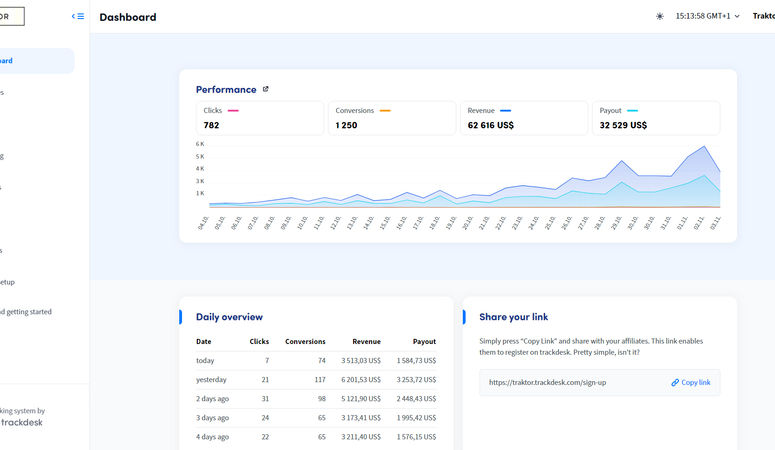Click revenue value 3 513,03 US$
Viewport: 775px width, 450px height.
[361, 360]
